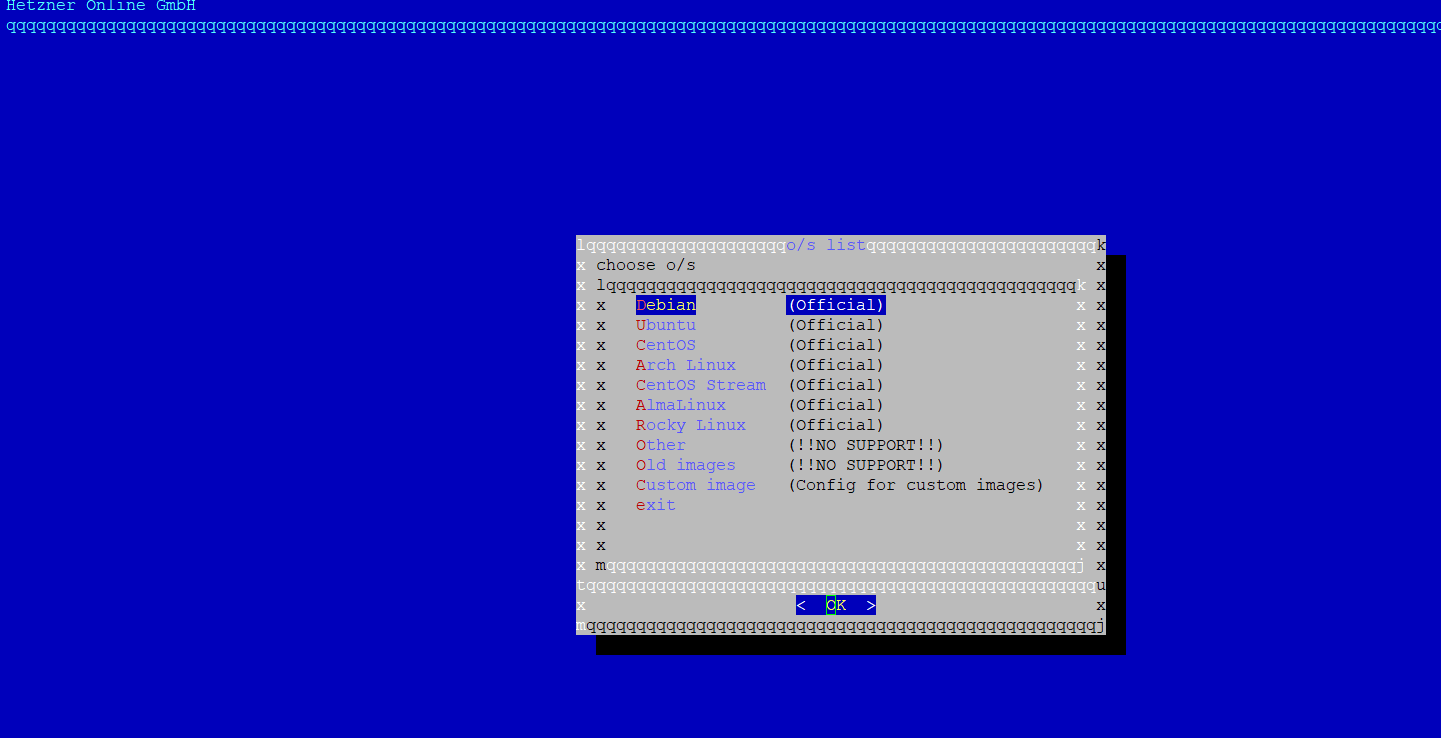
Task: Click '(Config for custom images)' description
Action: click(x=916, y=485)
